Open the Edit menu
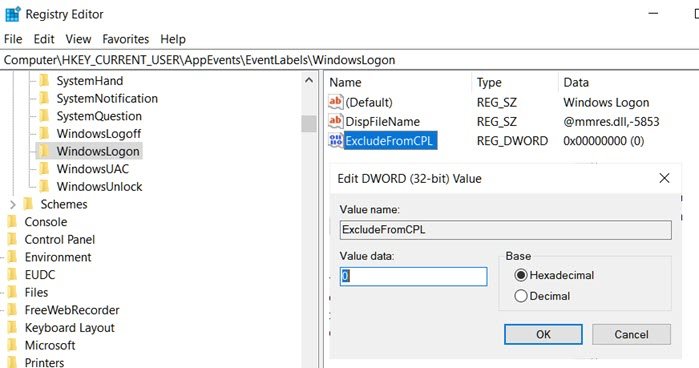The height and width of the screenshot is (368, 699). [x=44, y=39]
